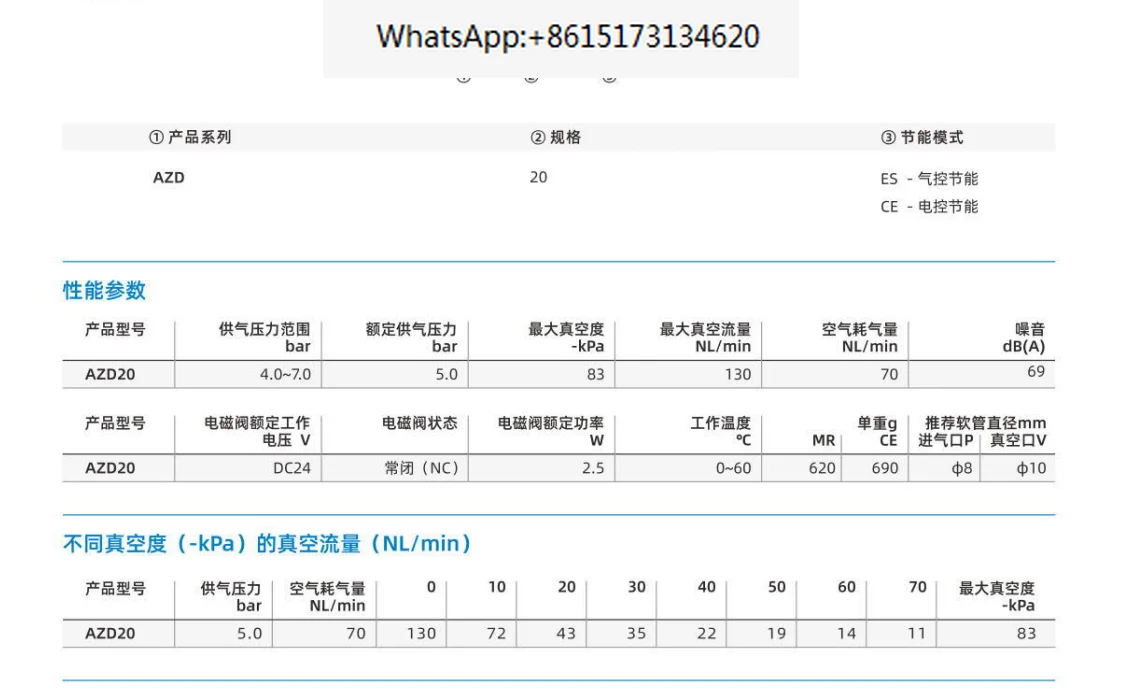
Task: Click the '工作温度 ℃' column header
Action: (x=721, y=431)
